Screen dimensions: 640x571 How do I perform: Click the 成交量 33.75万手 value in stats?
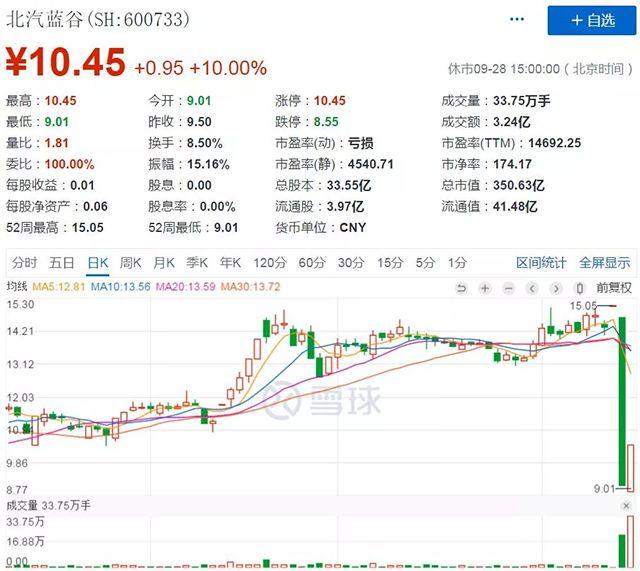point(521,100)
